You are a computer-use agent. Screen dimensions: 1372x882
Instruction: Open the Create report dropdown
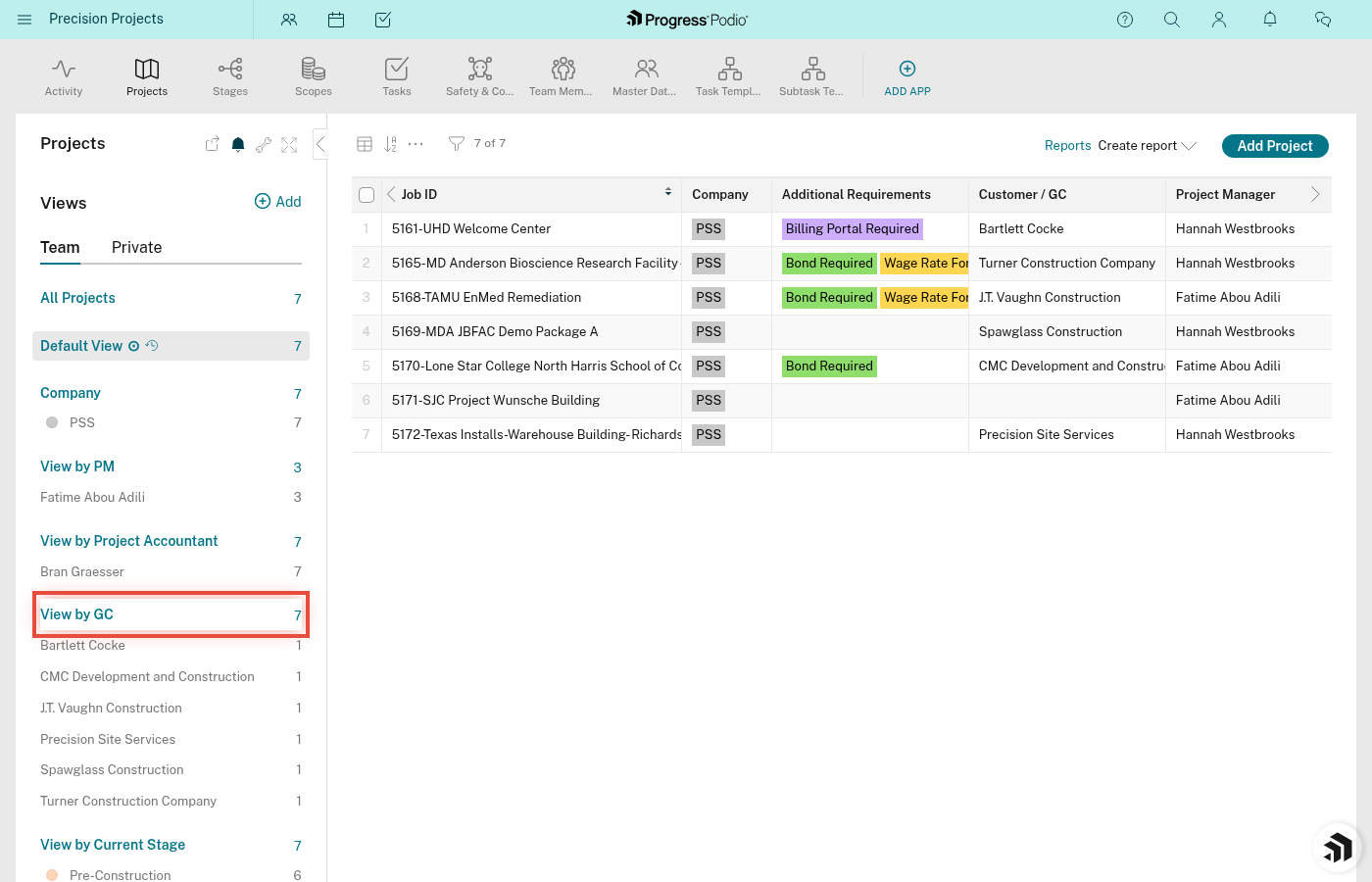pos(1147,145)
